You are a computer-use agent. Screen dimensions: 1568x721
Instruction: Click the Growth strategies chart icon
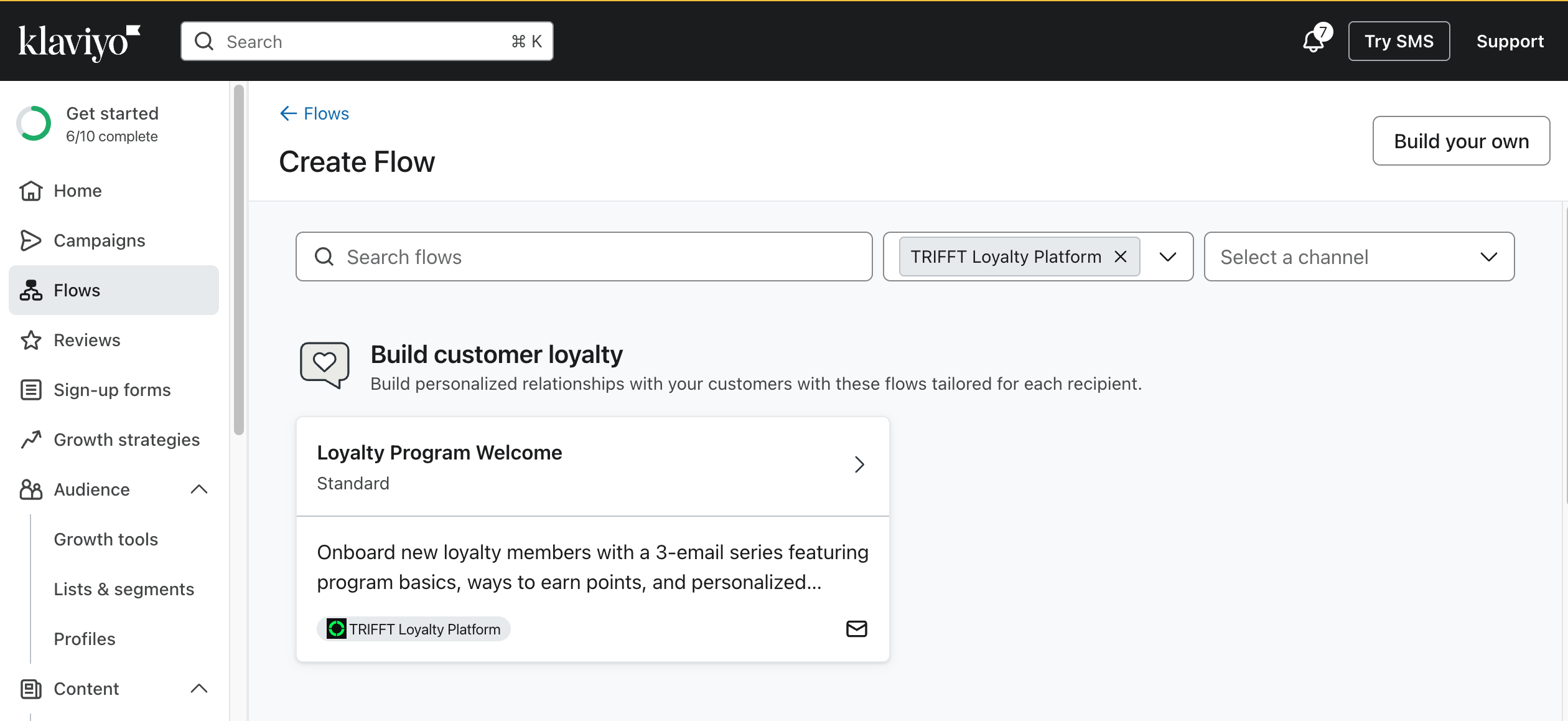tap(30, 440)
